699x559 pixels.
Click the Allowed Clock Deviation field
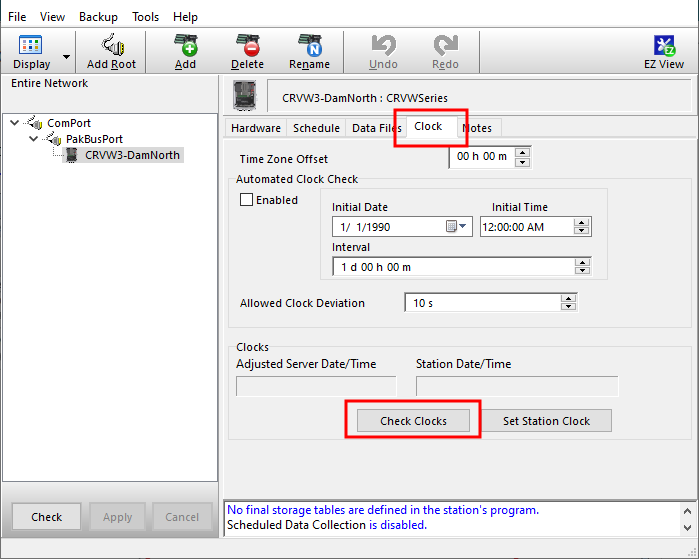(482, 303)
